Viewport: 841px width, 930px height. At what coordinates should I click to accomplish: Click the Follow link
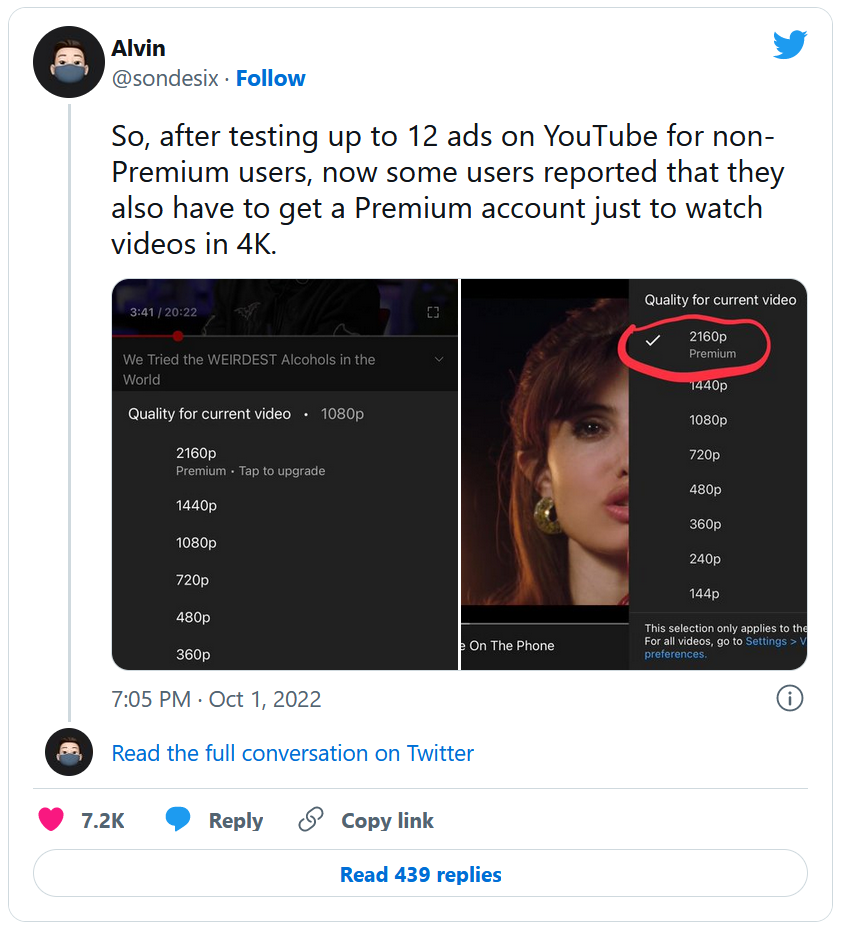click(x=271, y=78)
